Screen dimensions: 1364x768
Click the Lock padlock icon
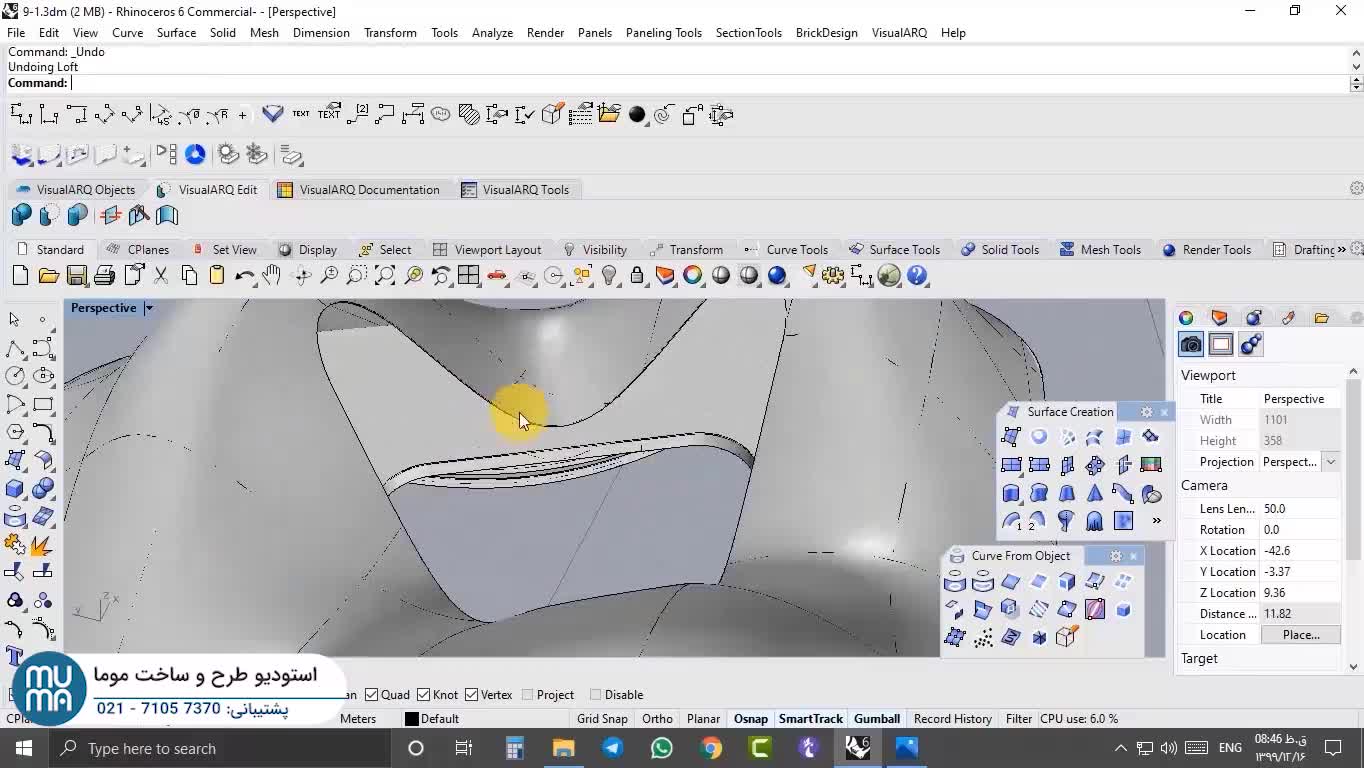[x=636, y=276]
